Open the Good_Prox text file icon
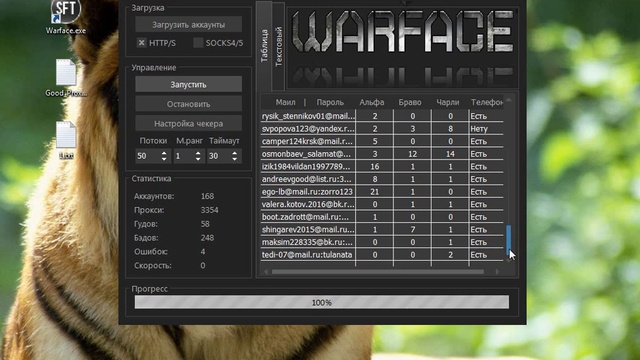 click(x=66, y=78)
